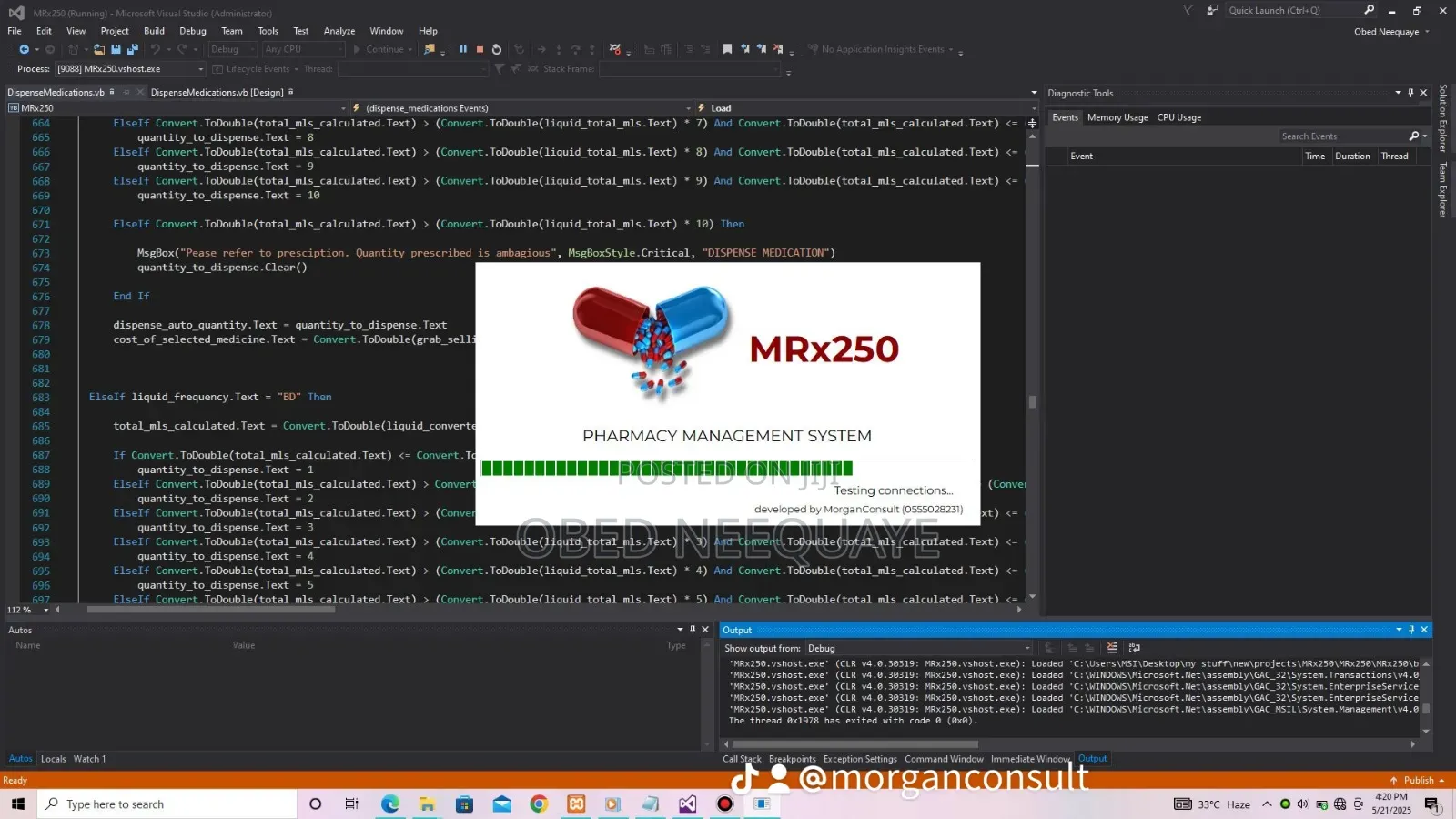Restart the debugging session
The image size is (1456, 819).
click(x=497, y=49)
